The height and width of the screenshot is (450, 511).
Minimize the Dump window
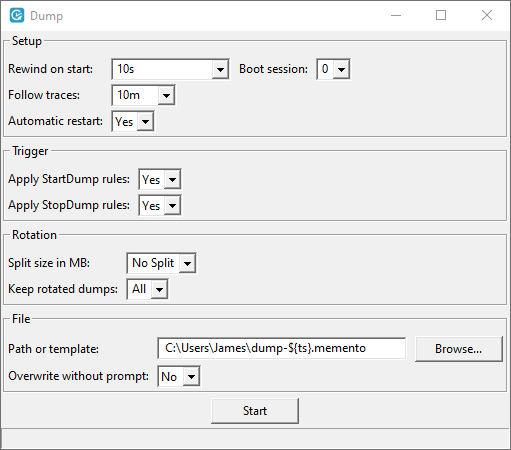click(x=396, y=15)
